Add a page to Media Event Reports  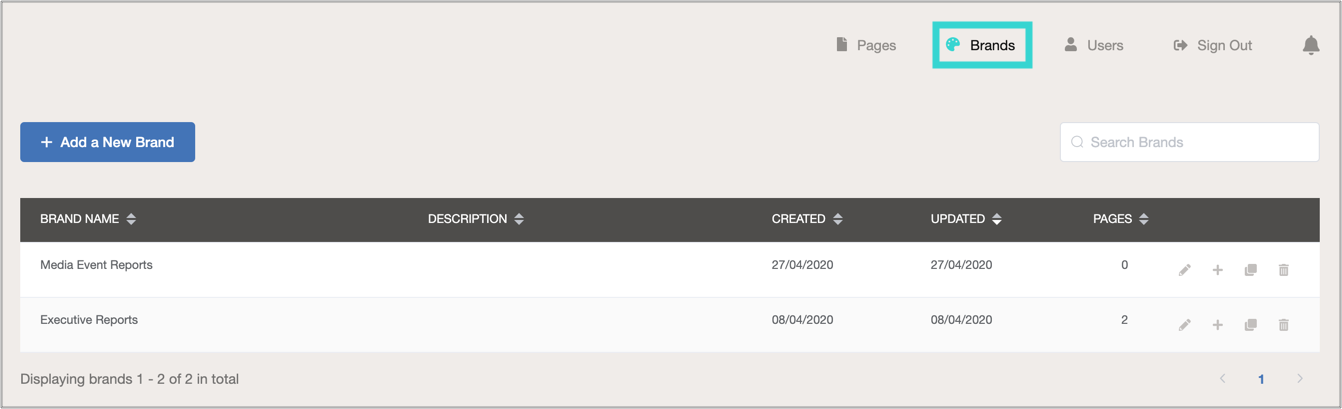pyautogui.click(x=1217, y=270)
